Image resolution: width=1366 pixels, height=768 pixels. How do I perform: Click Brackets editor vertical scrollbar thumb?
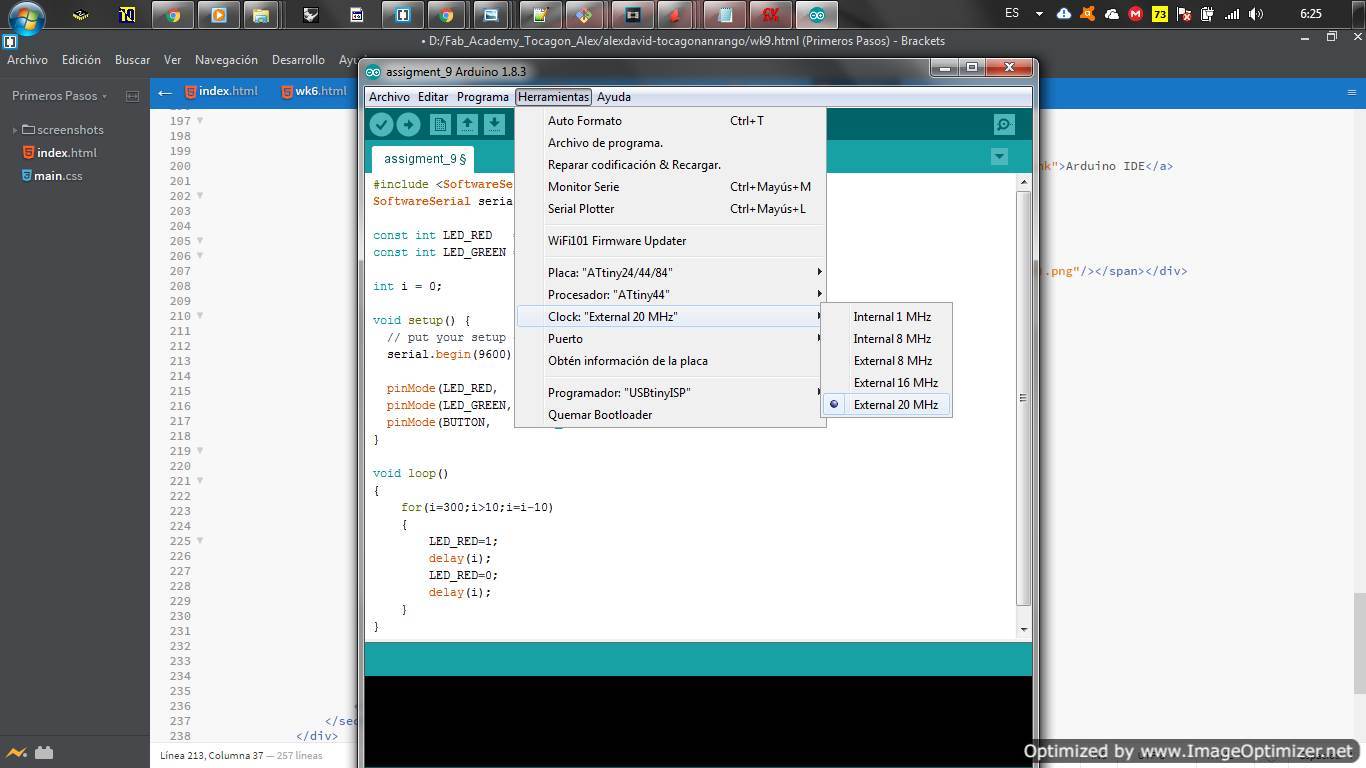(x=1360, y=643)
